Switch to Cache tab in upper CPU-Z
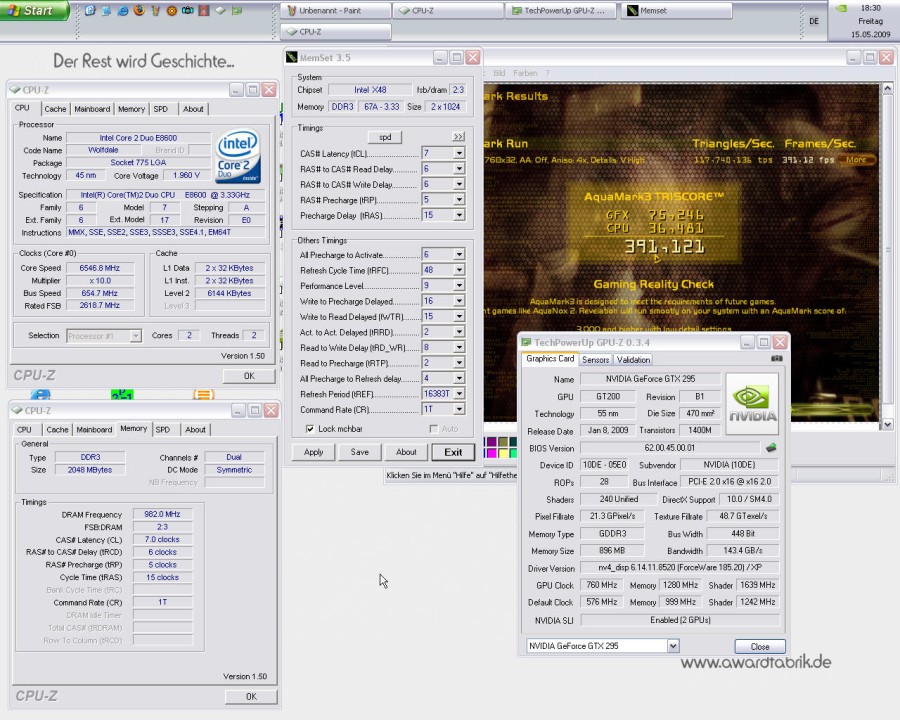 pyautogui.click(x=55, y=109)
